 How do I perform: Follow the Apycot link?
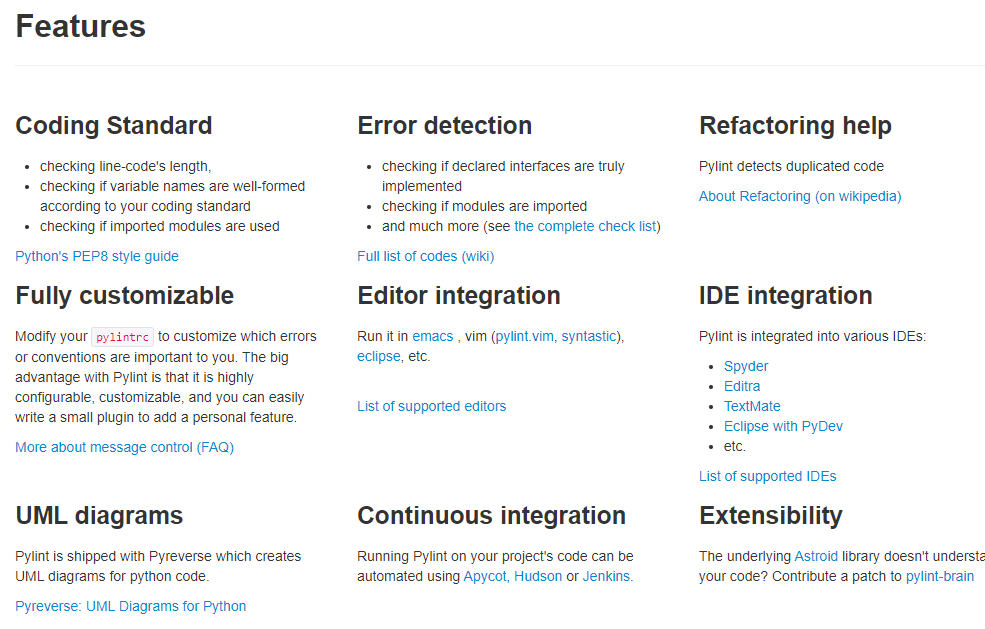click(485, 576)
